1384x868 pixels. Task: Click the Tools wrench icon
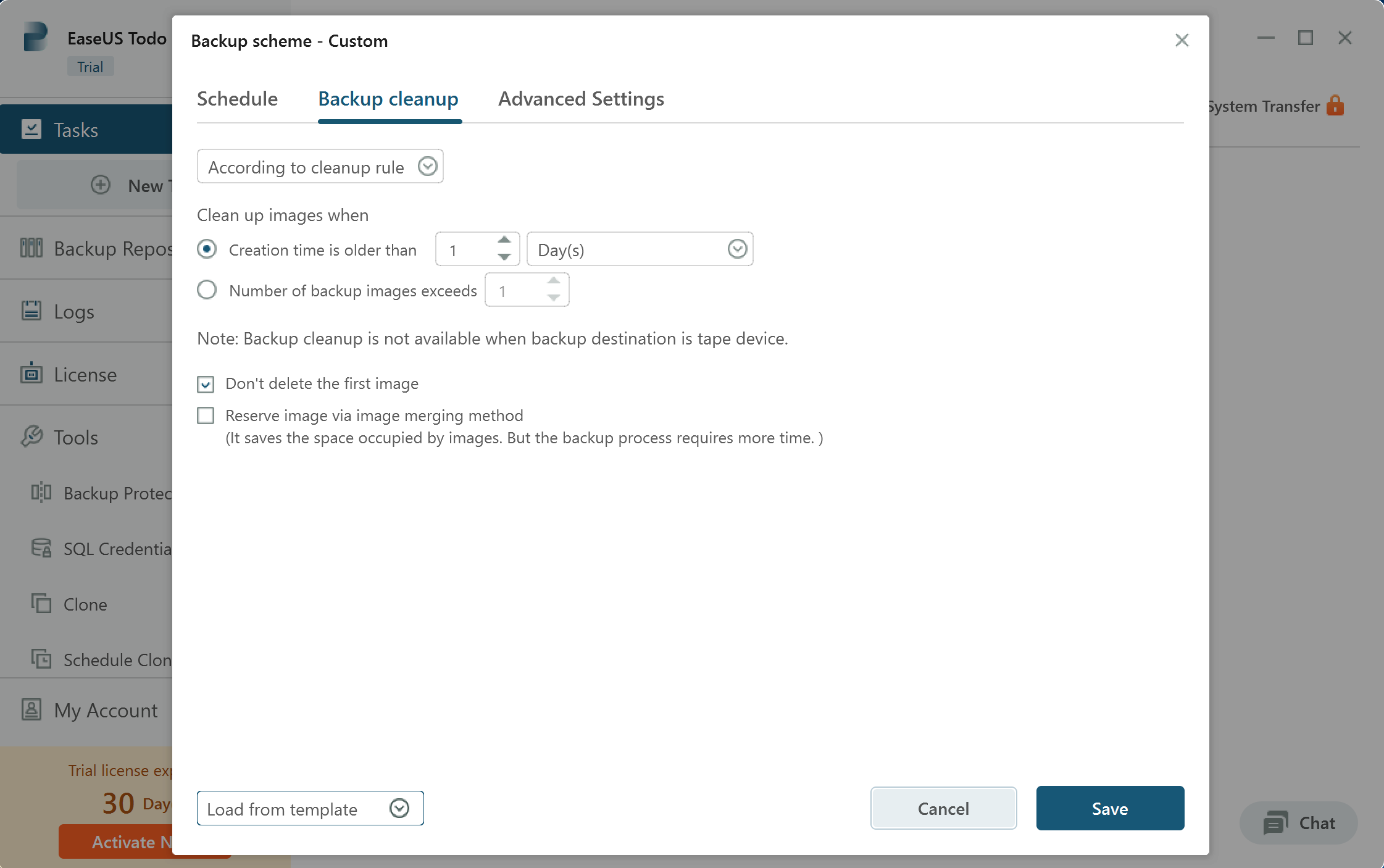tap(31, 436)
